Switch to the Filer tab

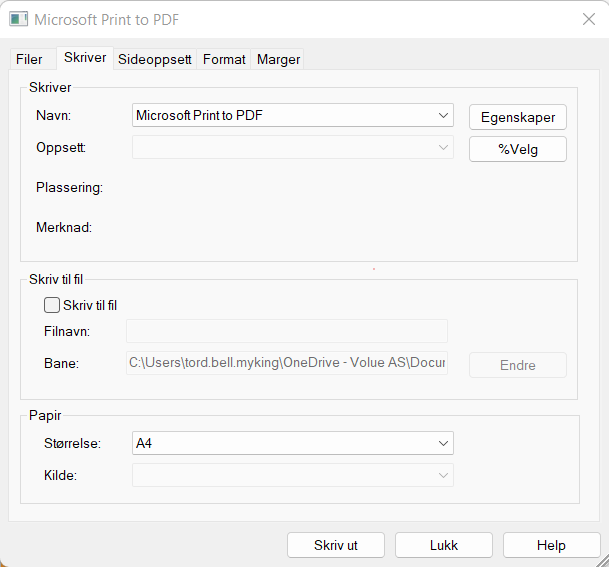tap(29, 59)
